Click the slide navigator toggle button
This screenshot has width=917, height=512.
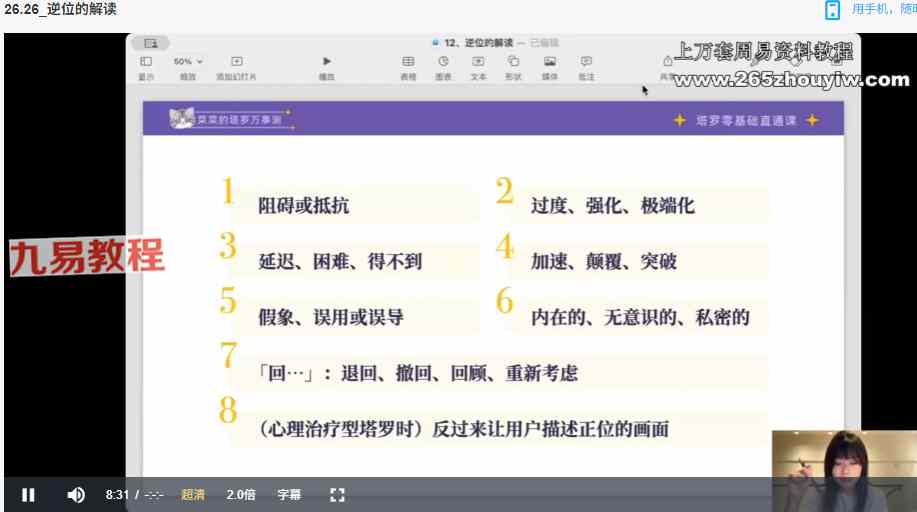150,43
